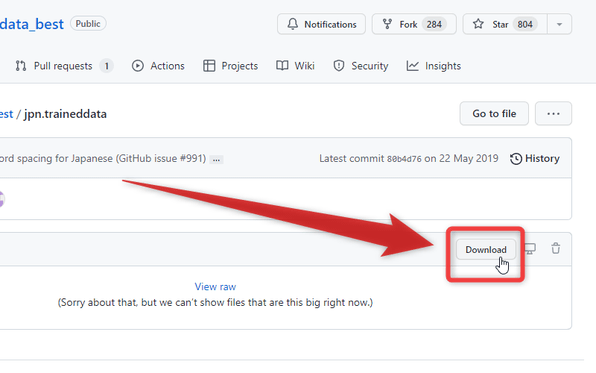Click the Notifications bell button
This screenshot has height=373, width=596.
[321, 24]
